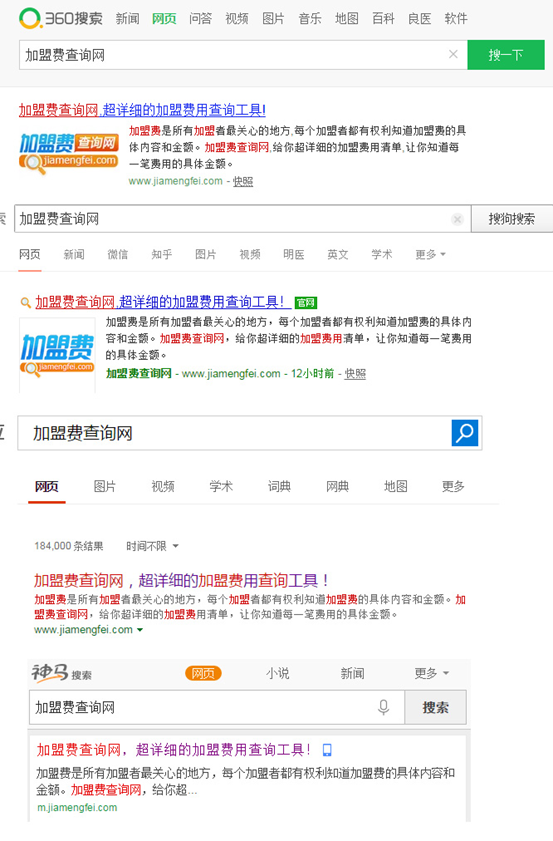Select 网页 tab in 360搜索 header
The image size is (553, 841).
pyautogui.click(x=164, y=19)
